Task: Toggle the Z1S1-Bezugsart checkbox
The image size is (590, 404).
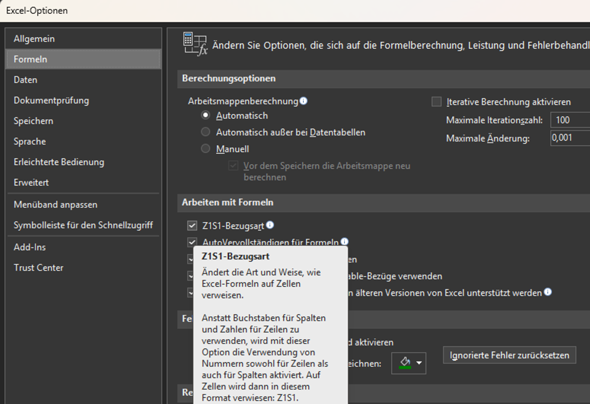Action: [192, 226]
